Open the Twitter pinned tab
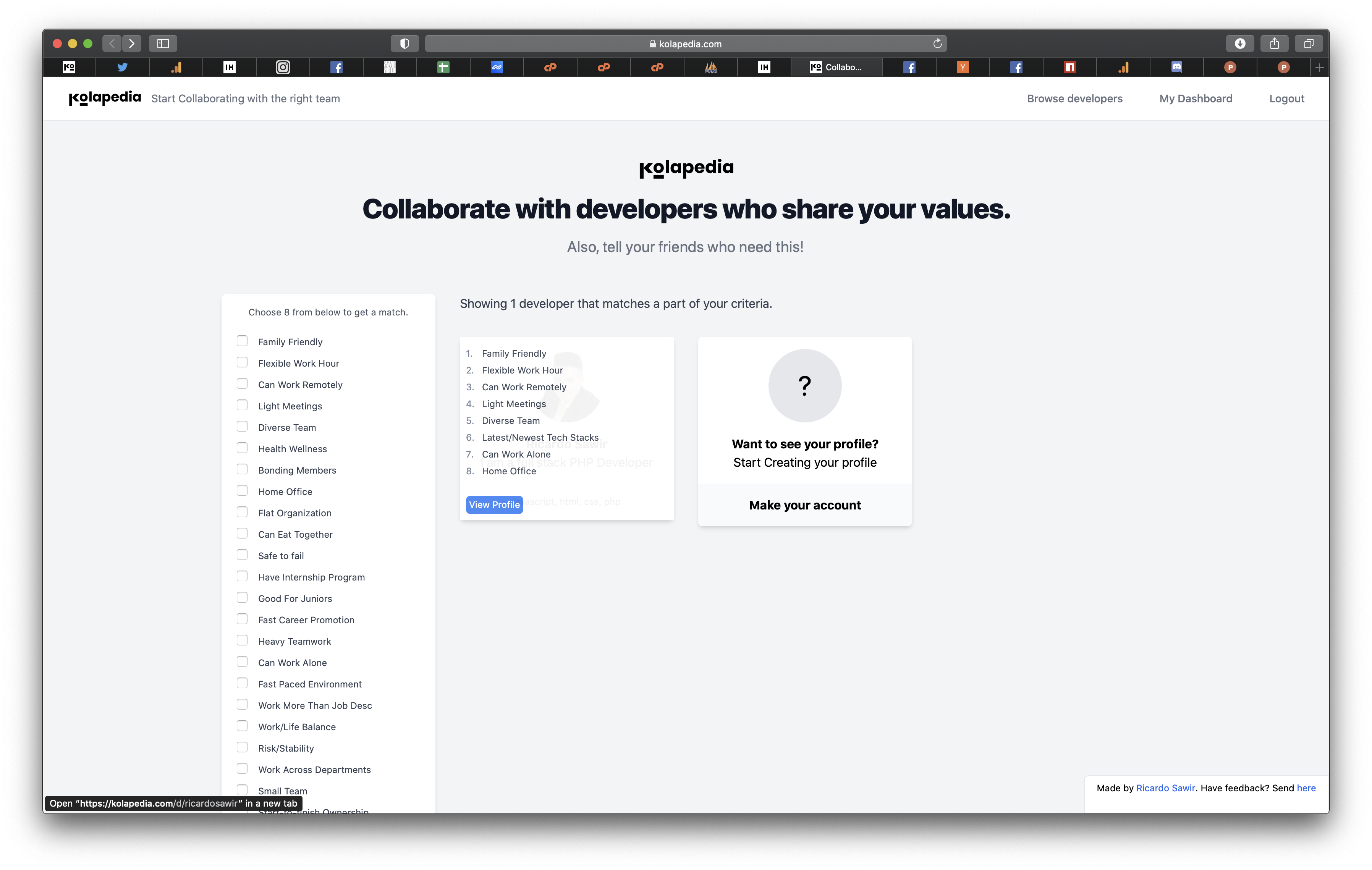Viewport: 1372px width, 870px height. click(123, 67)
